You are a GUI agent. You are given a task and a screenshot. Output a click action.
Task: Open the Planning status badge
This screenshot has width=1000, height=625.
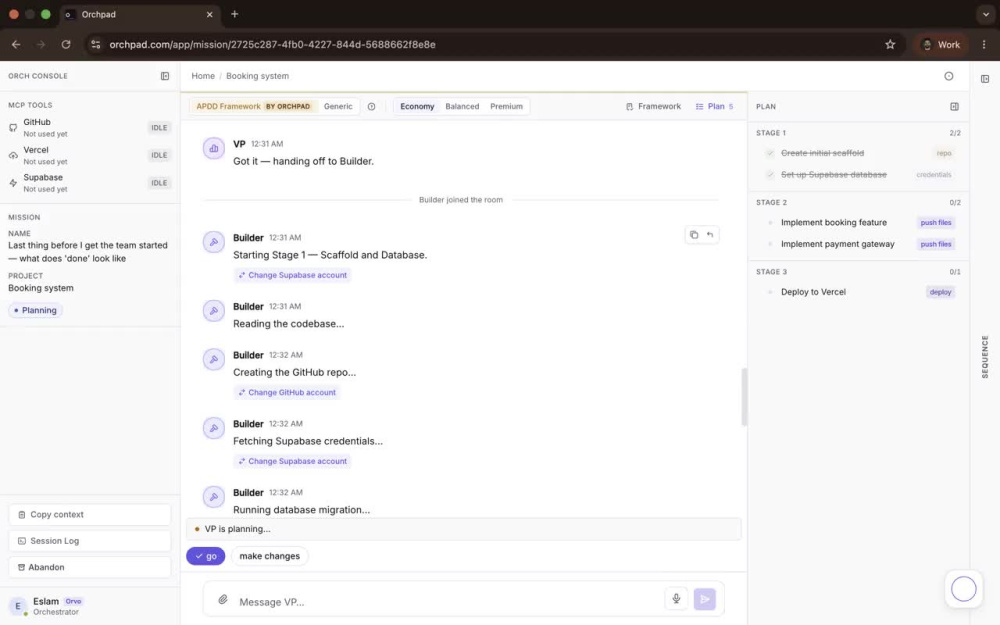click(x=35, y=311)
